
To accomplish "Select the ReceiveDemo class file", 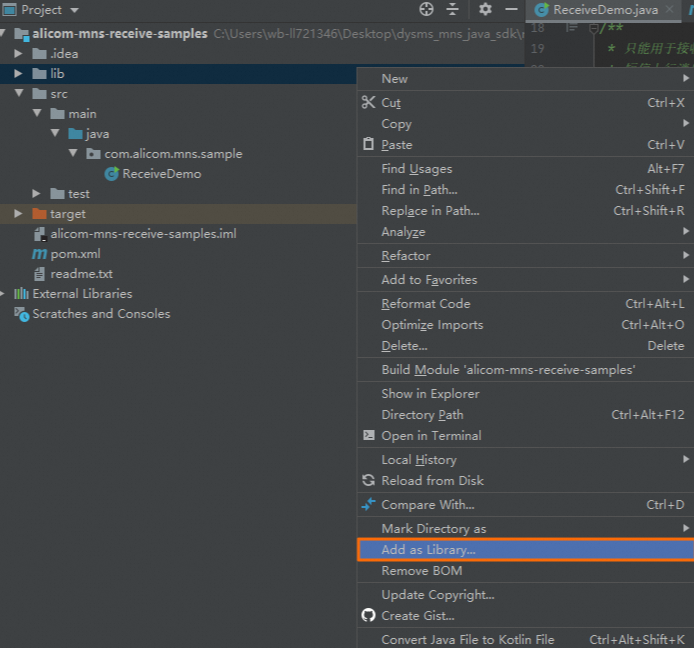I will [153, 174].
